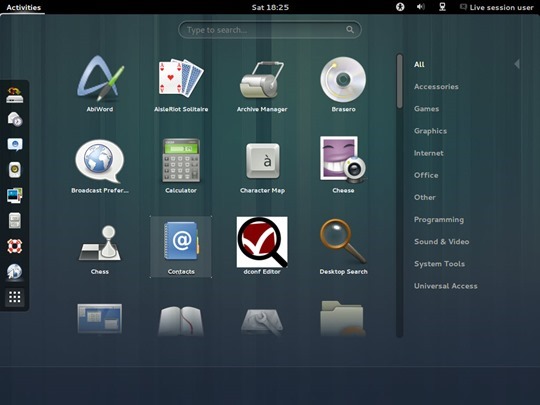Launch AisleRiot Solitaire
This screenshot has height=405, width=540.
[181, 84]
